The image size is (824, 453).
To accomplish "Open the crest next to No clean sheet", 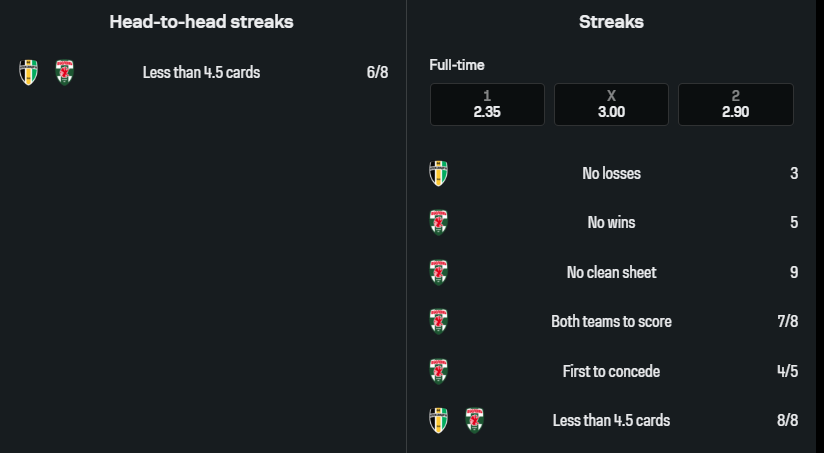I will point(438,272).
